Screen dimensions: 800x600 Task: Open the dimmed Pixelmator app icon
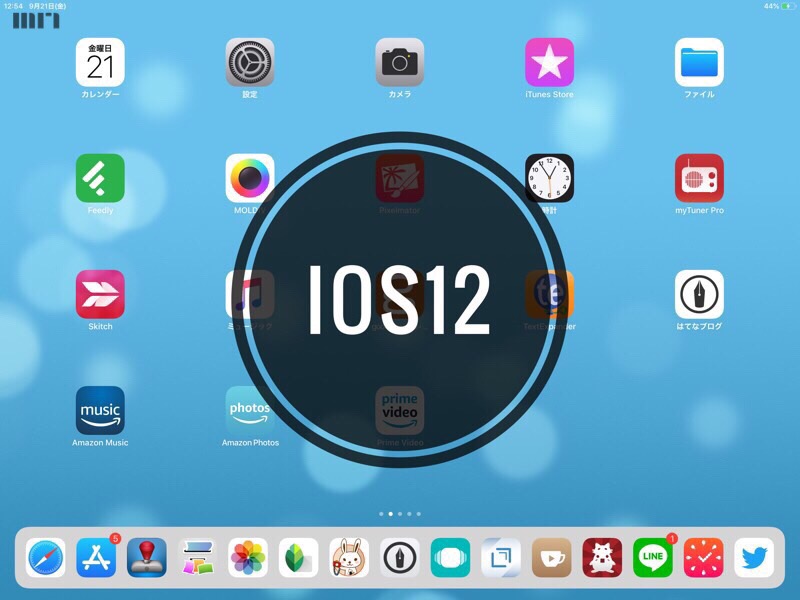pyautogui.click(x=399, y=178)
